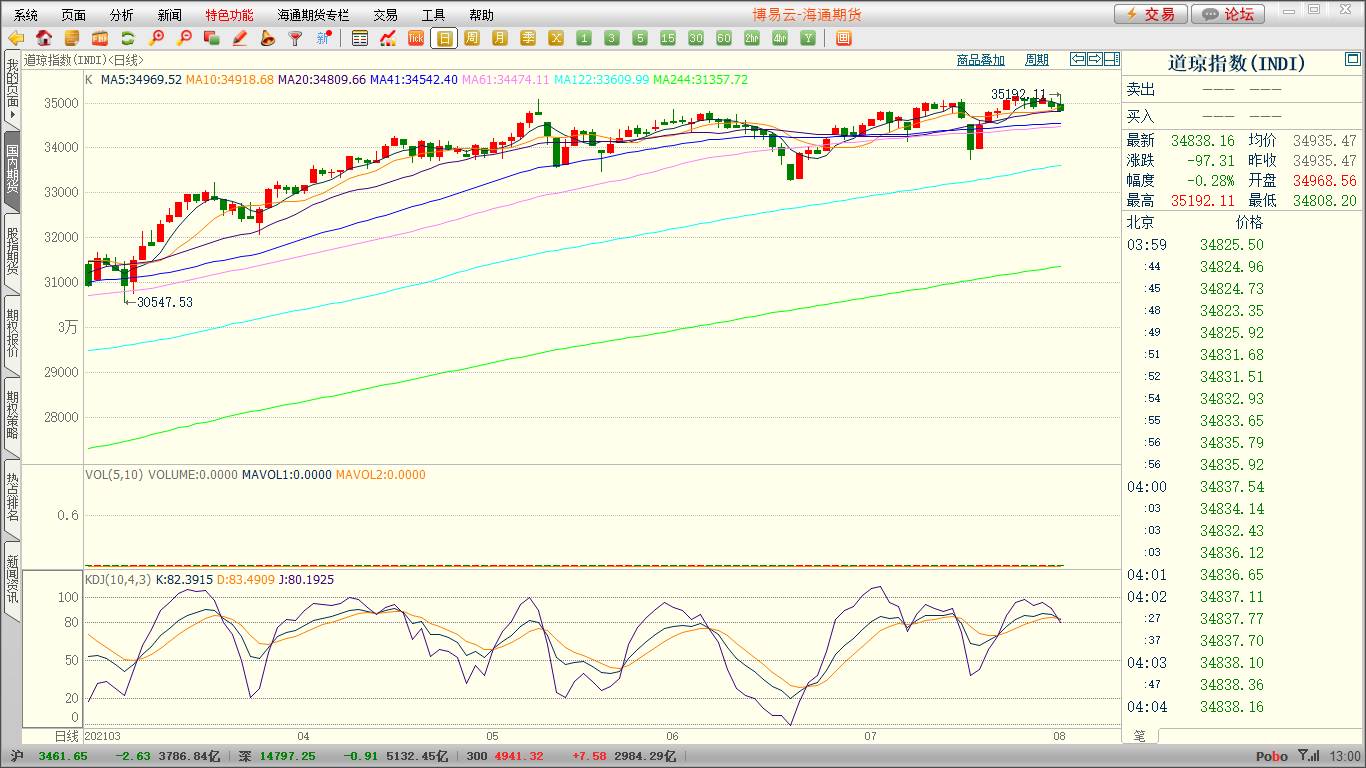Select the 60-minute period button
This screenshot has width=1366, height=768.
pos(724,38)
